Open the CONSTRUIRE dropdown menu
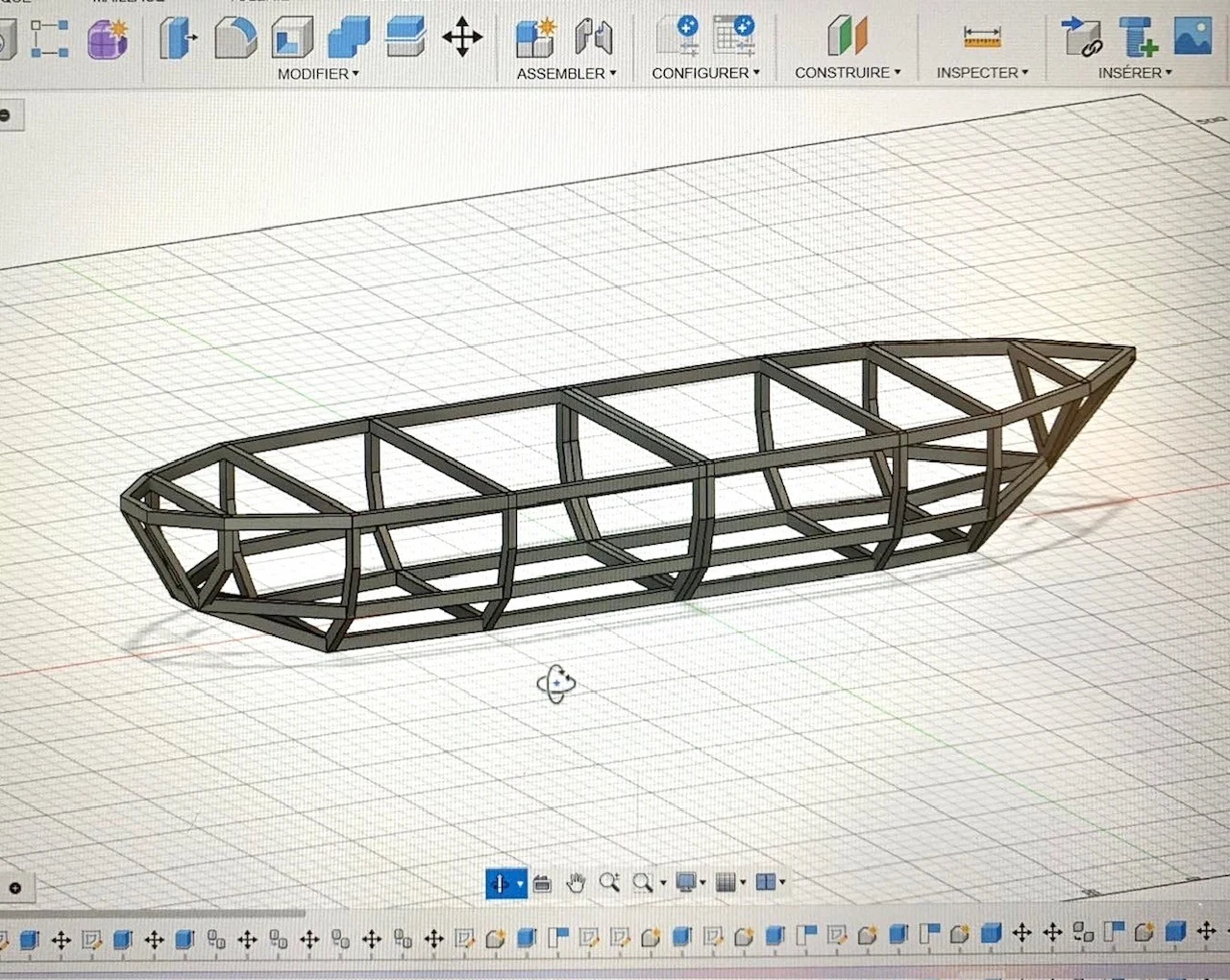 tap(848, 73)
